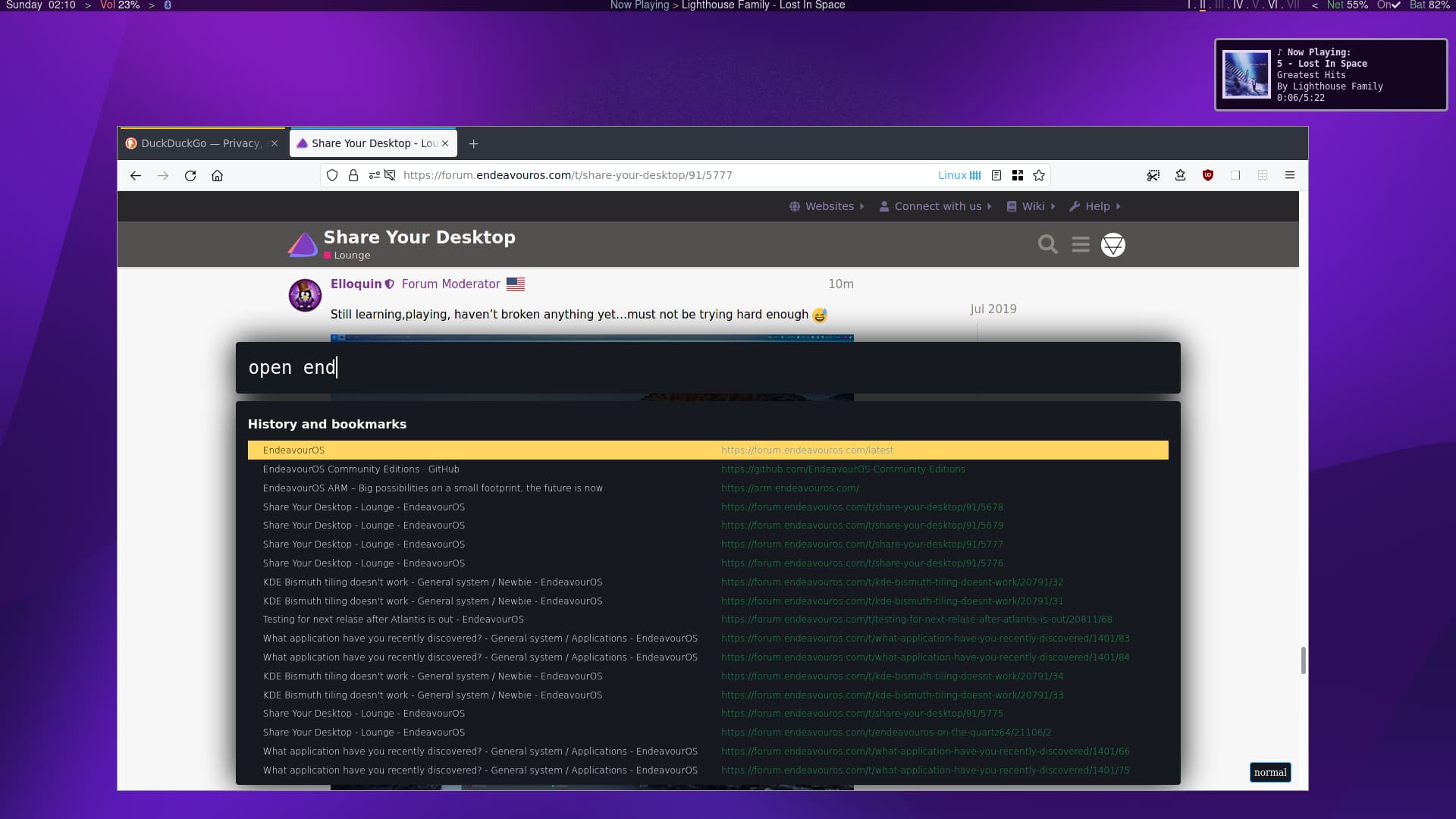Expand the Websites menu
The image size is (1456, 819).
click(x=827, y=206)
